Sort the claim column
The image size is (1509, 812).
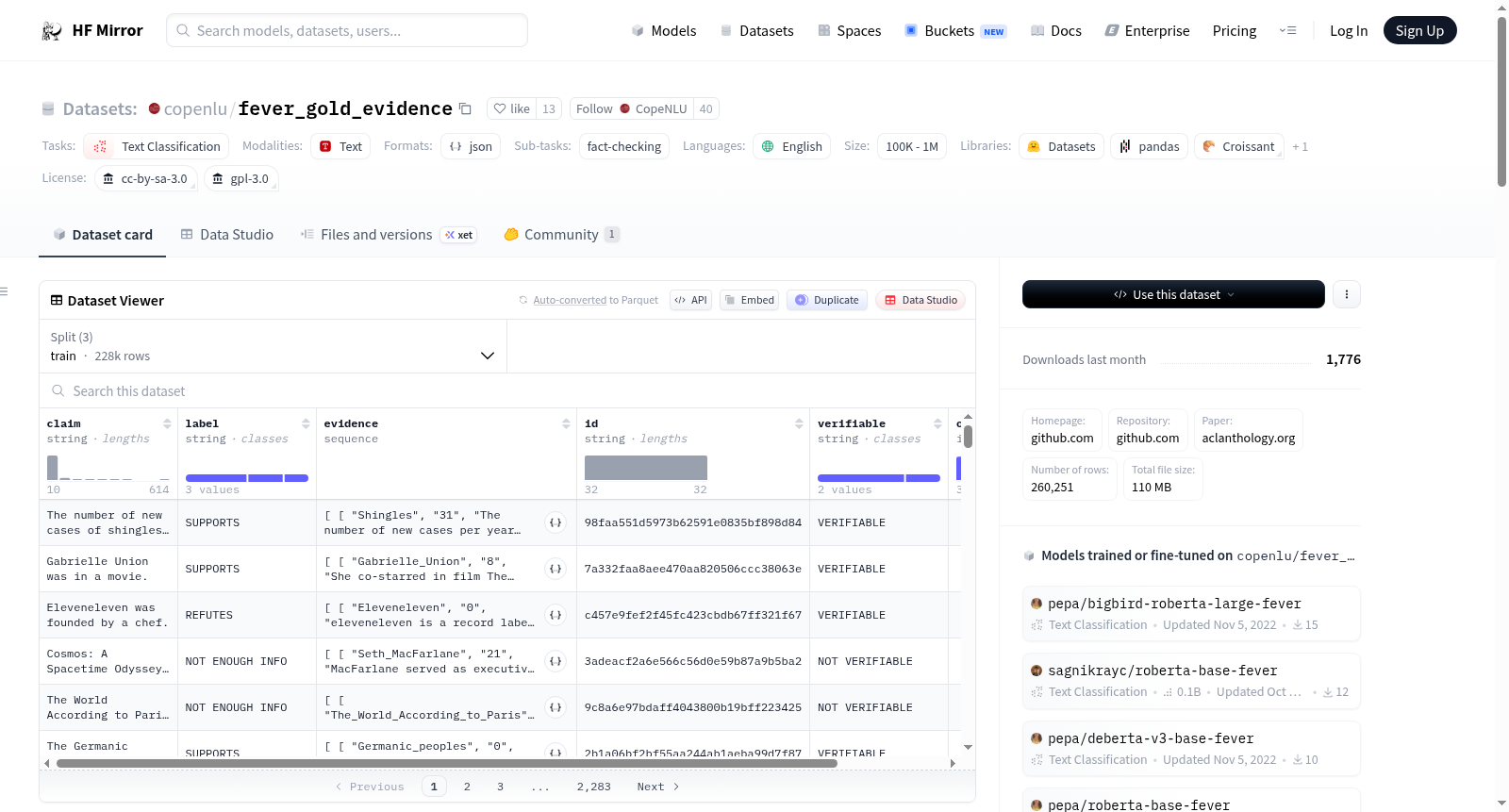coord(167,423)
